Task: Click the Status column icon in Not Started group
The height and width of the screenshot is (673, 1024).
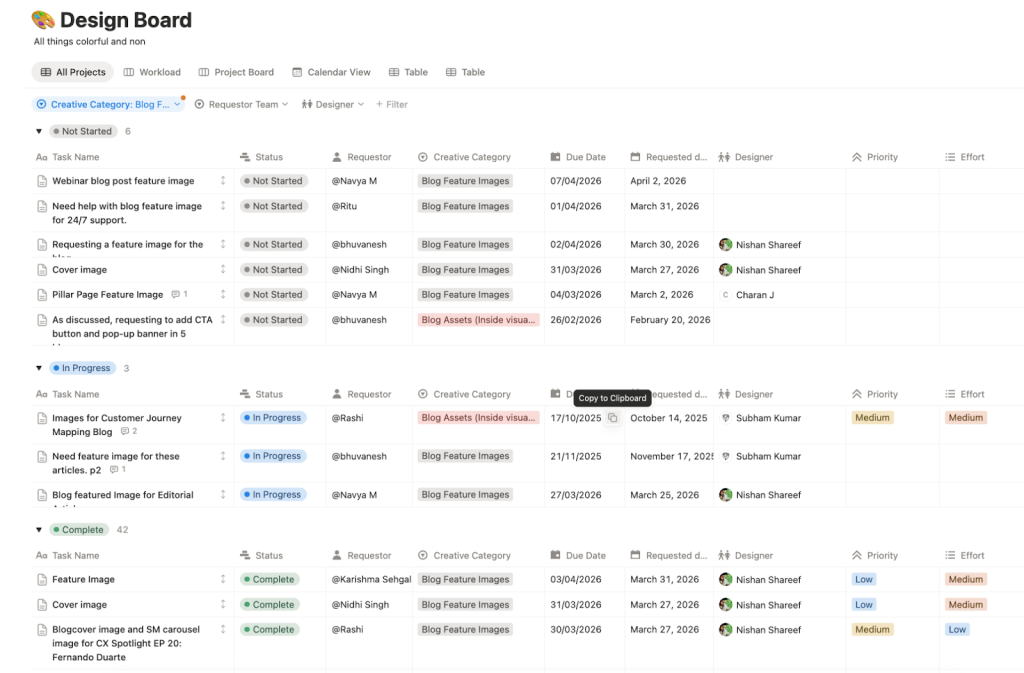Action: click(245, 157)
